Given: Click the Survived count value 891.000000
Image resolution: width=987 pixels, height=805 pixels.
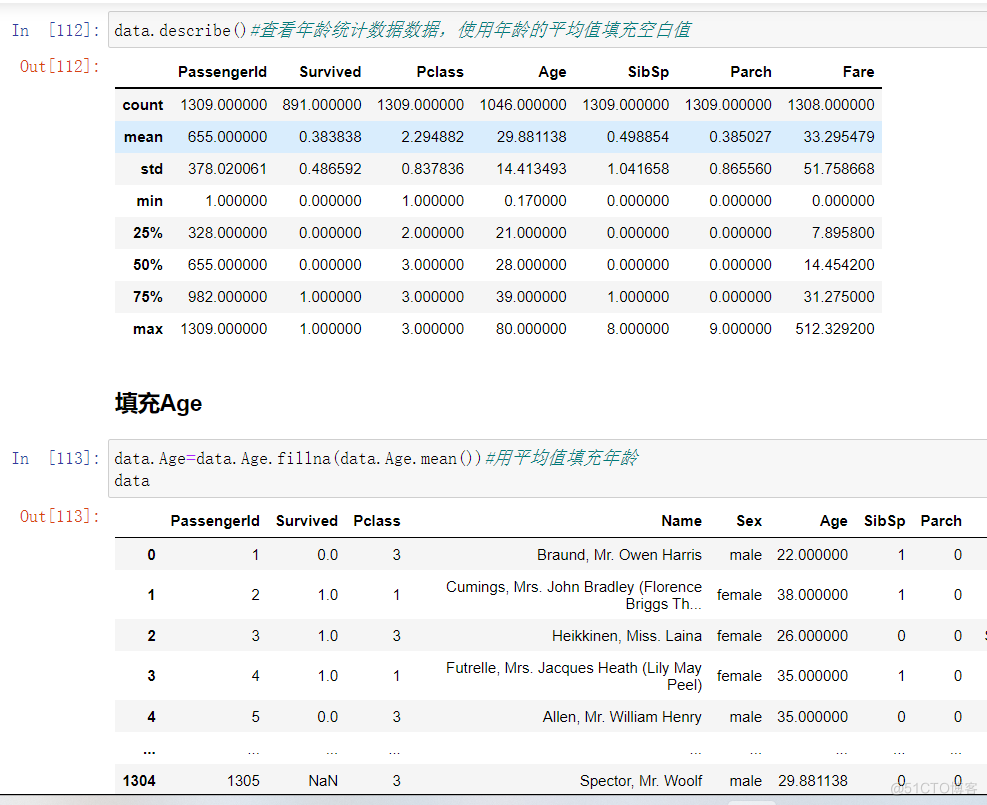Looking at the screenshot, I should (322, 104).
